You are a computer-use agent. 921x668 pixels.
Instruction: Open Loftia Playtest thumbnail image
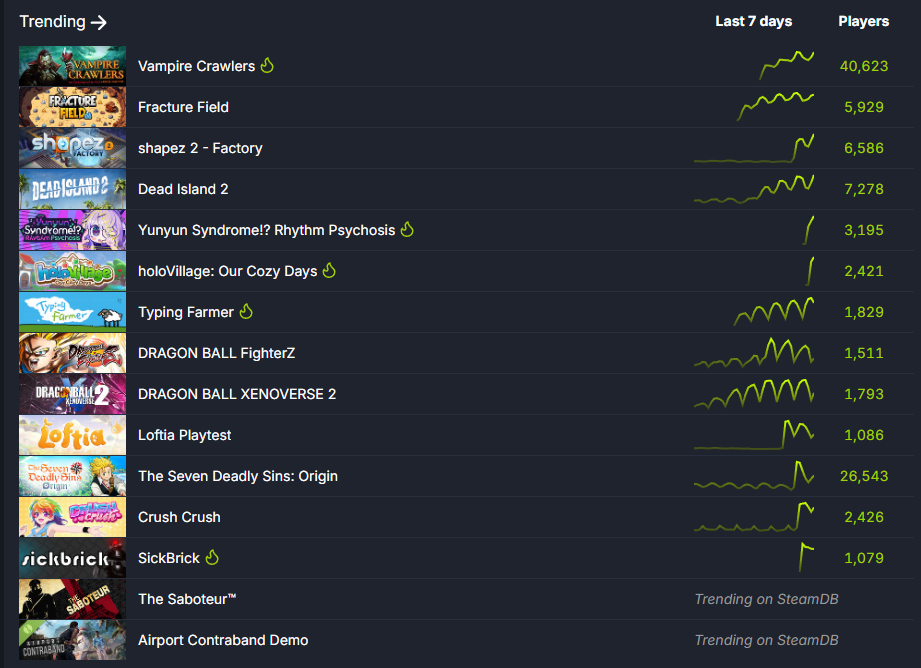pyautogui.click(x=72, y=435)
